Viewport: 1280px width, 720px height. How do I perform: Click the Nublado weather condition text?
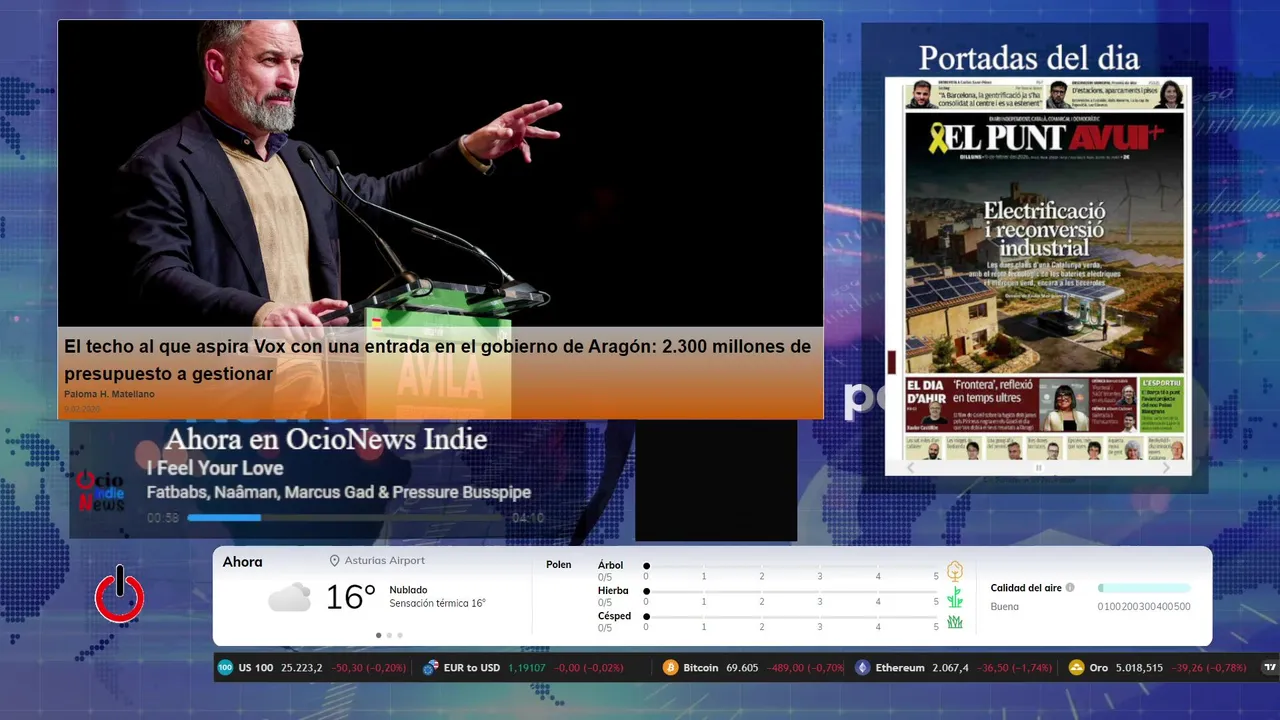pos(408,590)
